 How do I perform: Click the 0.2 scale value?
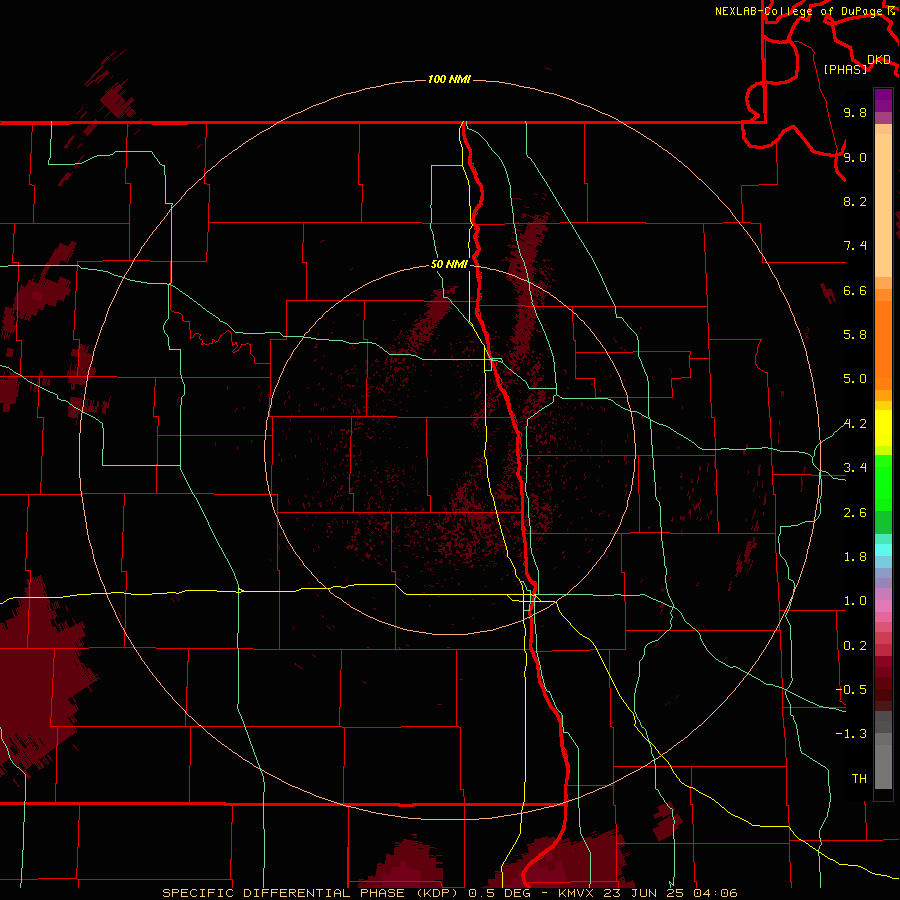click(855, 645)
